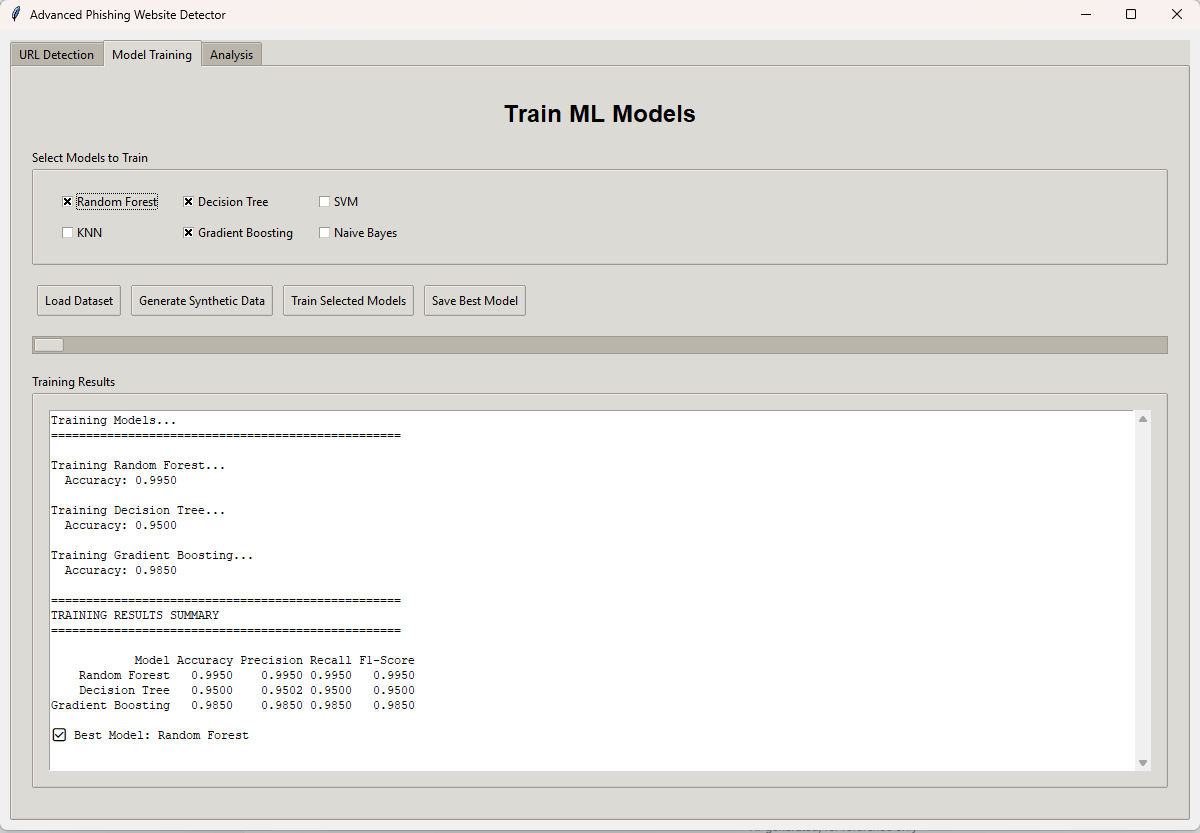Start training with Train Selected Models
This screenshot has width=1200, height=833.
348,301
